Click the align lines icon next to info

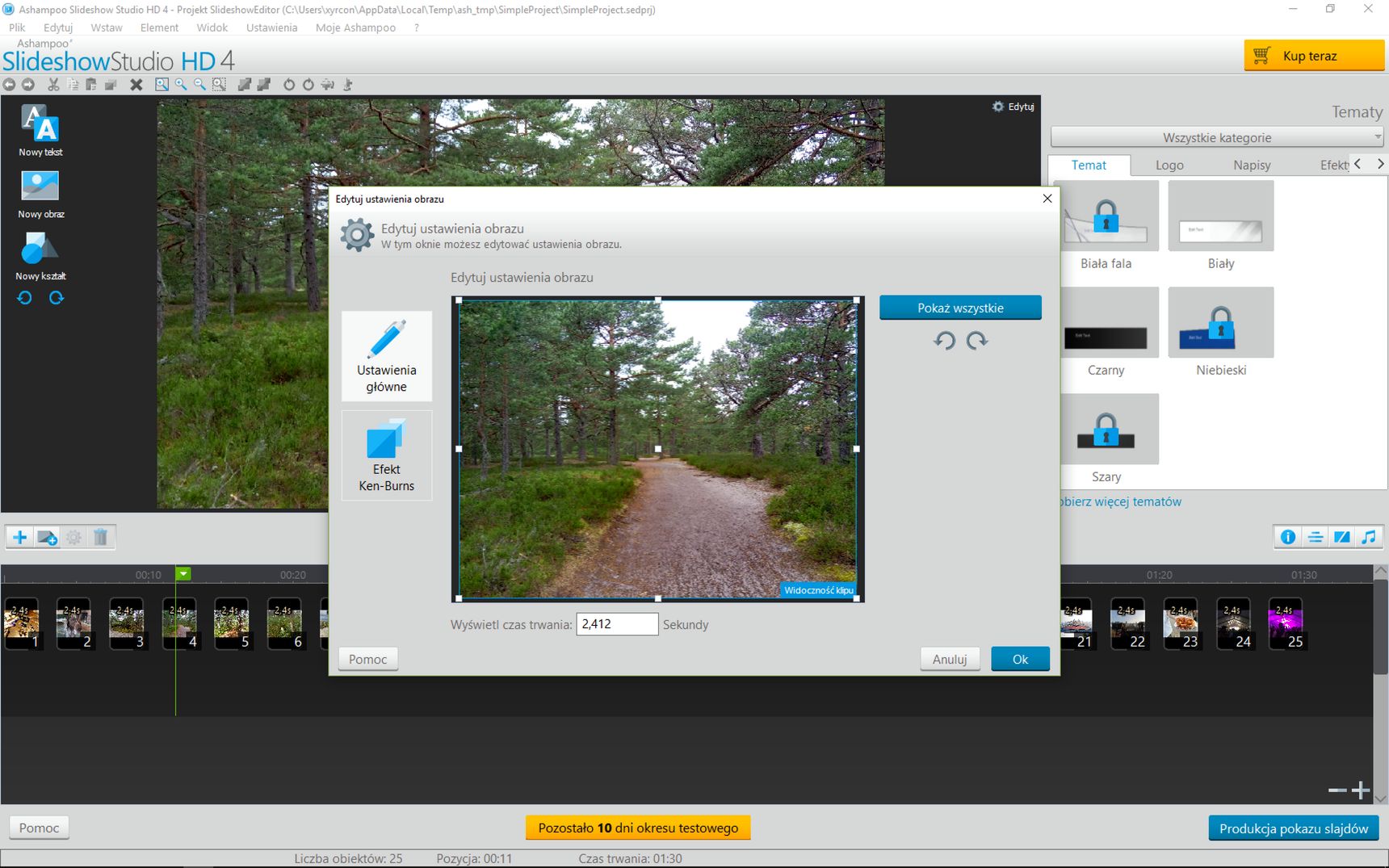click(x=1316, y=537)
